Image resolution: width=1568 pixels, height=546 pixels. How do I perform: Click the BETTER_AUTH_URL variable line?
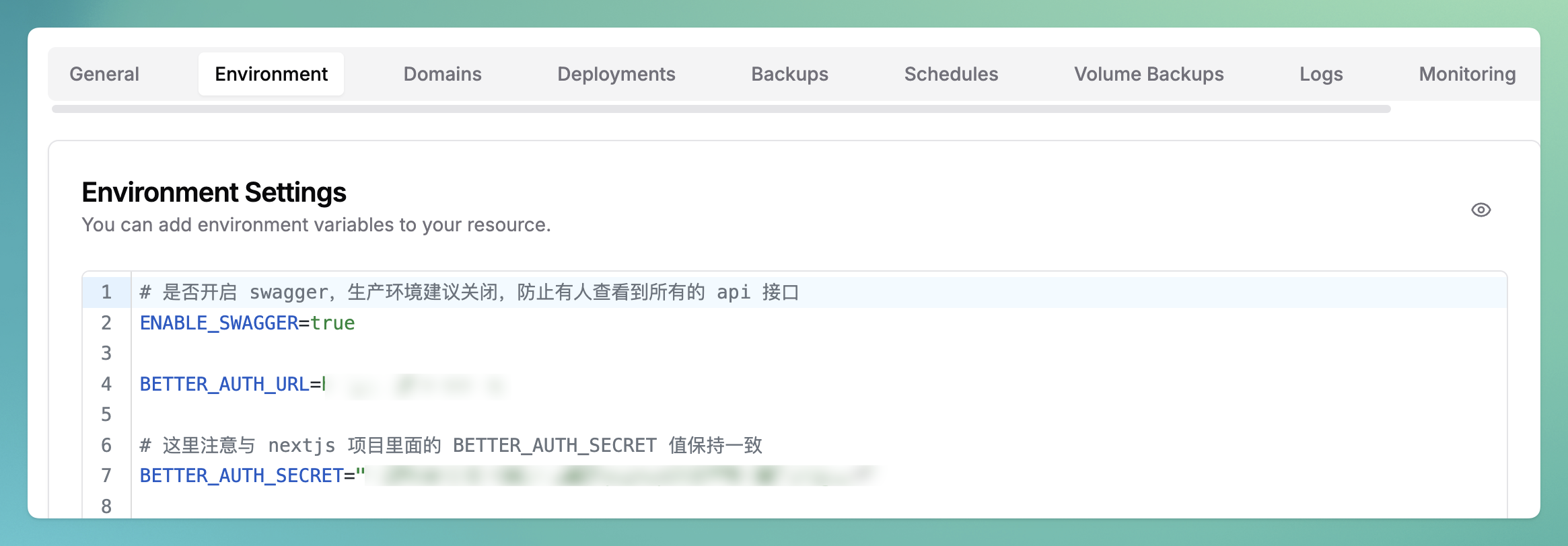point(224,384)
